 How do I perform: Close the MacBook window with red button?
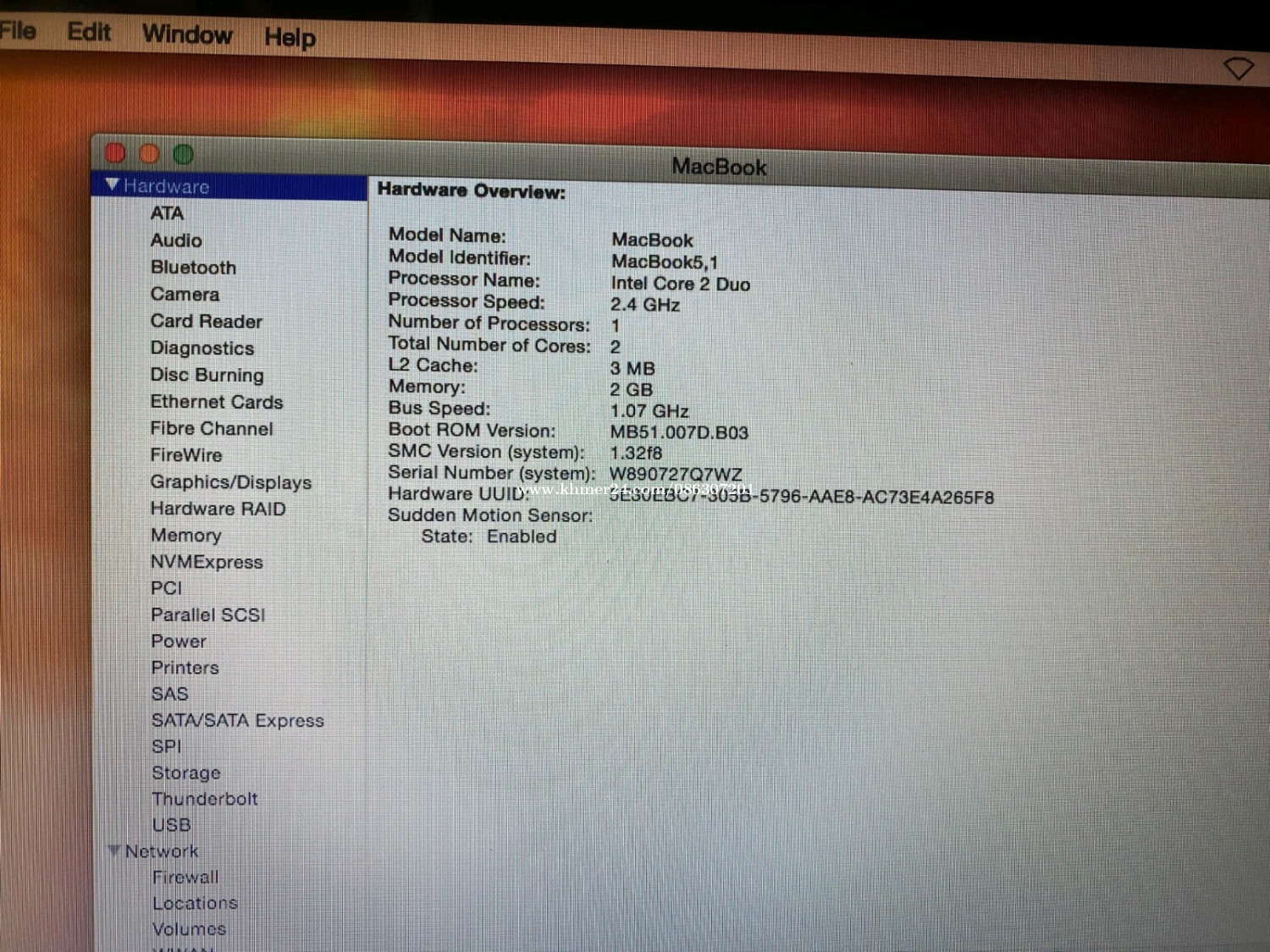pos(115,153)
